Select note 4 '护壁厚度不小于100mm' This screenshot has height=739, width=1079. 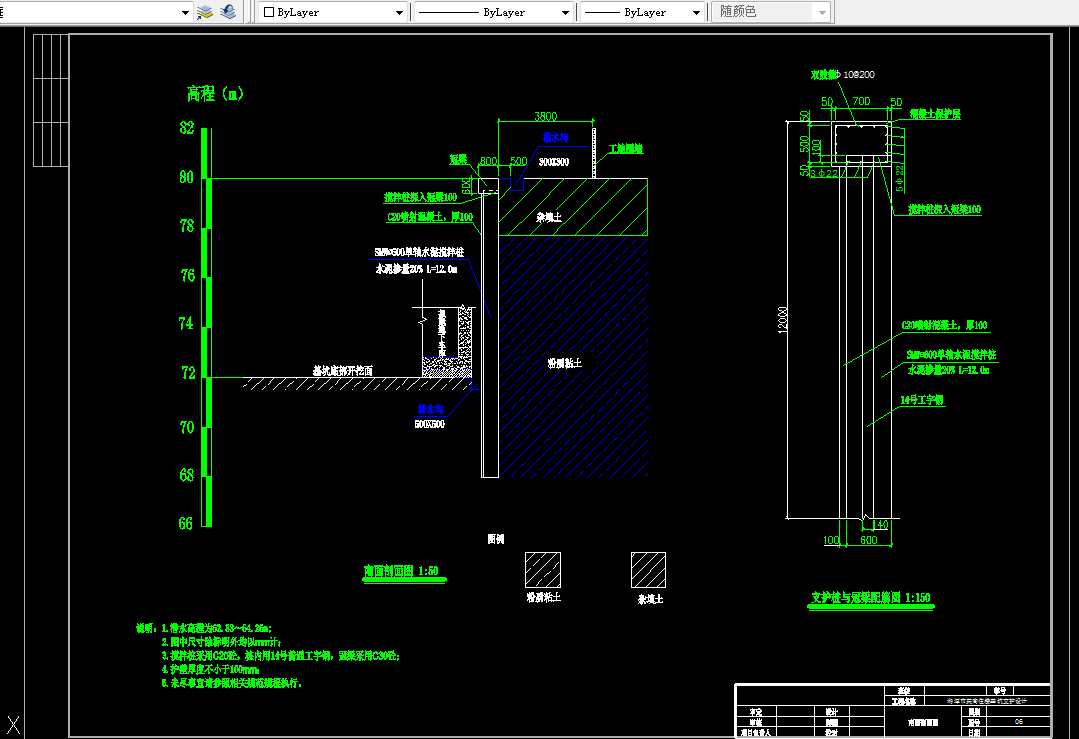click(x=210, y=670)
